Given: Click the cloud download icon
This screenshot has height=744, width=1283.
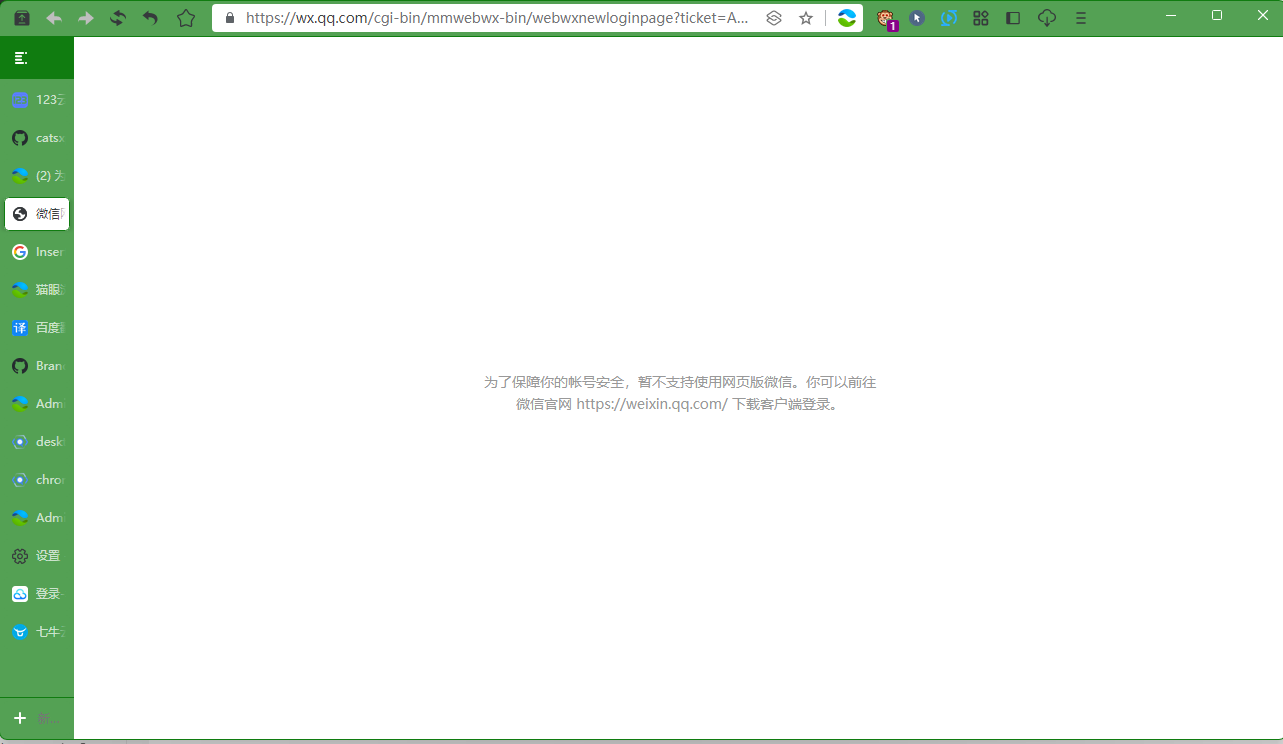Looking at the screenshot, I should 1047,18.
